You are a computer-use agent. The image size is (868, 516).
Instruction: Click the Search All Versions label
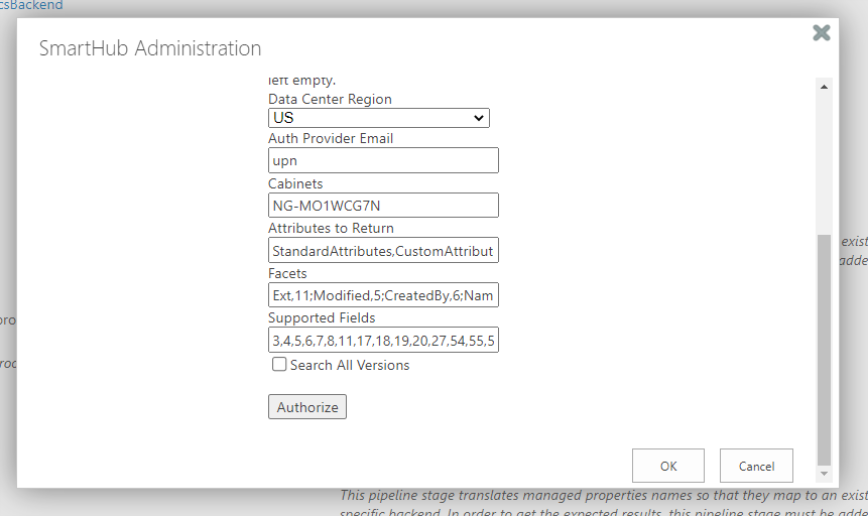pyautogui.click(x=350, y=365)
